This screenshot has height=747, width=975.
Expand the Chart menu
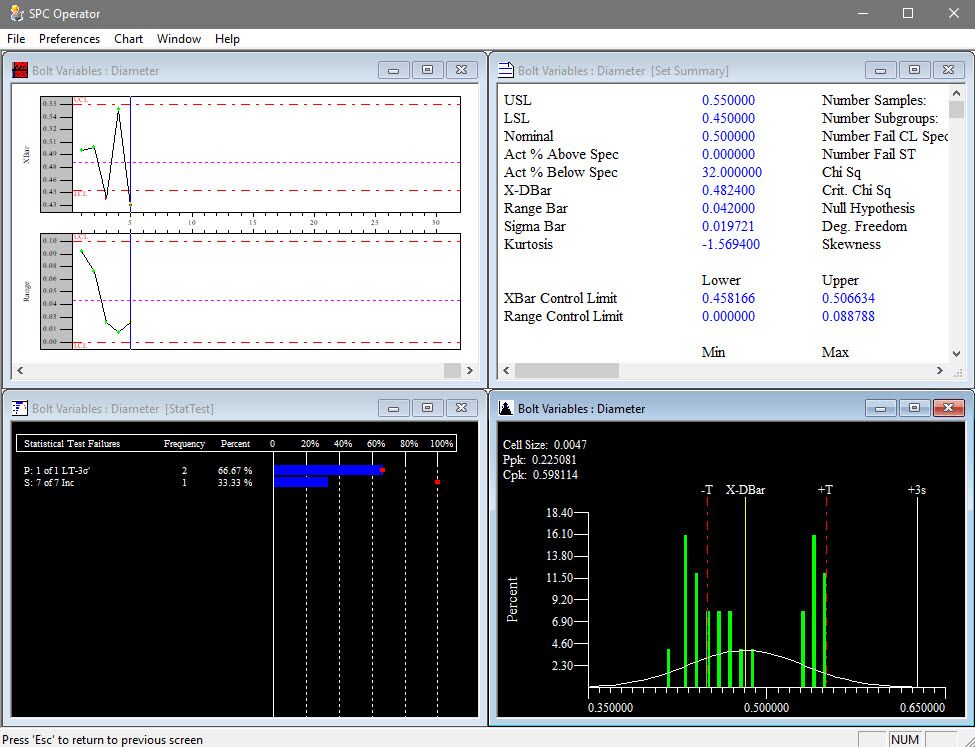(x=128, y=39)
